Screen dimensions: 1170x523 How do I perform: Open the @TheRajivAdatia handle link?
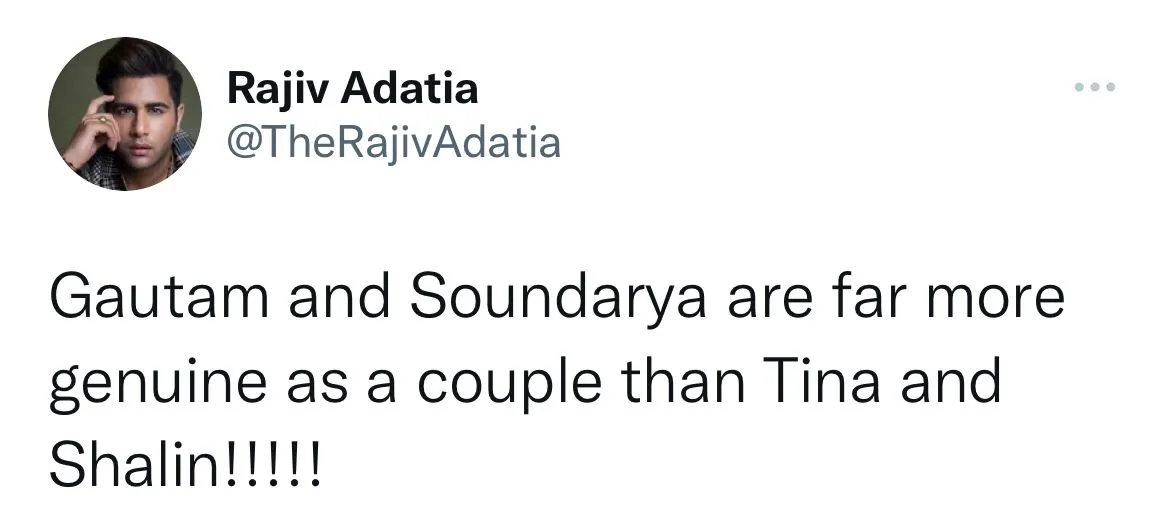tap(393, 142)
